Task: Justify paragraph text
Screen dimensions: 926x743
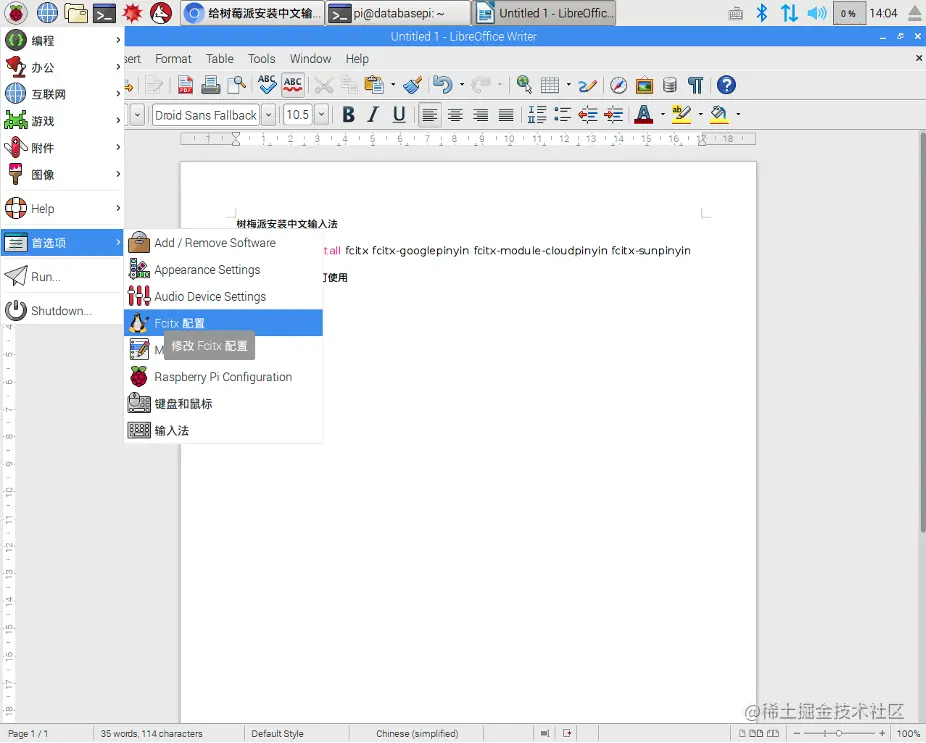Action: (x=506, y=115)
